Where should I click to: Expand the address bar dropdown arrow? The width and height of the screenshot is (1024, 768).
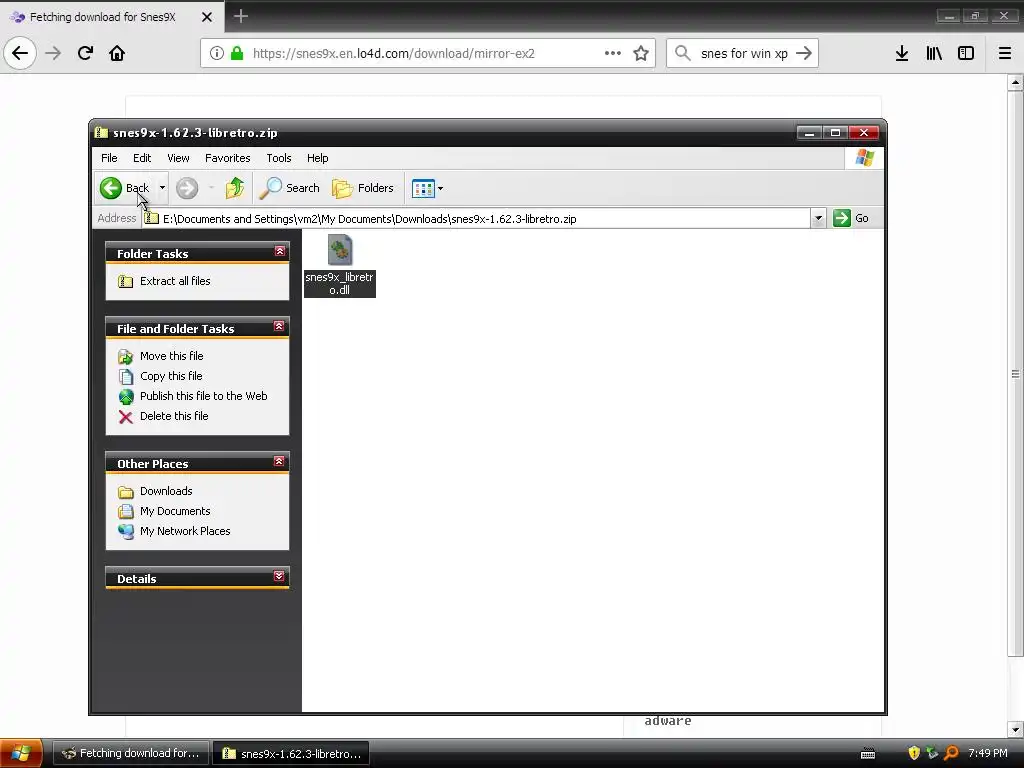[x=818, y=219]
